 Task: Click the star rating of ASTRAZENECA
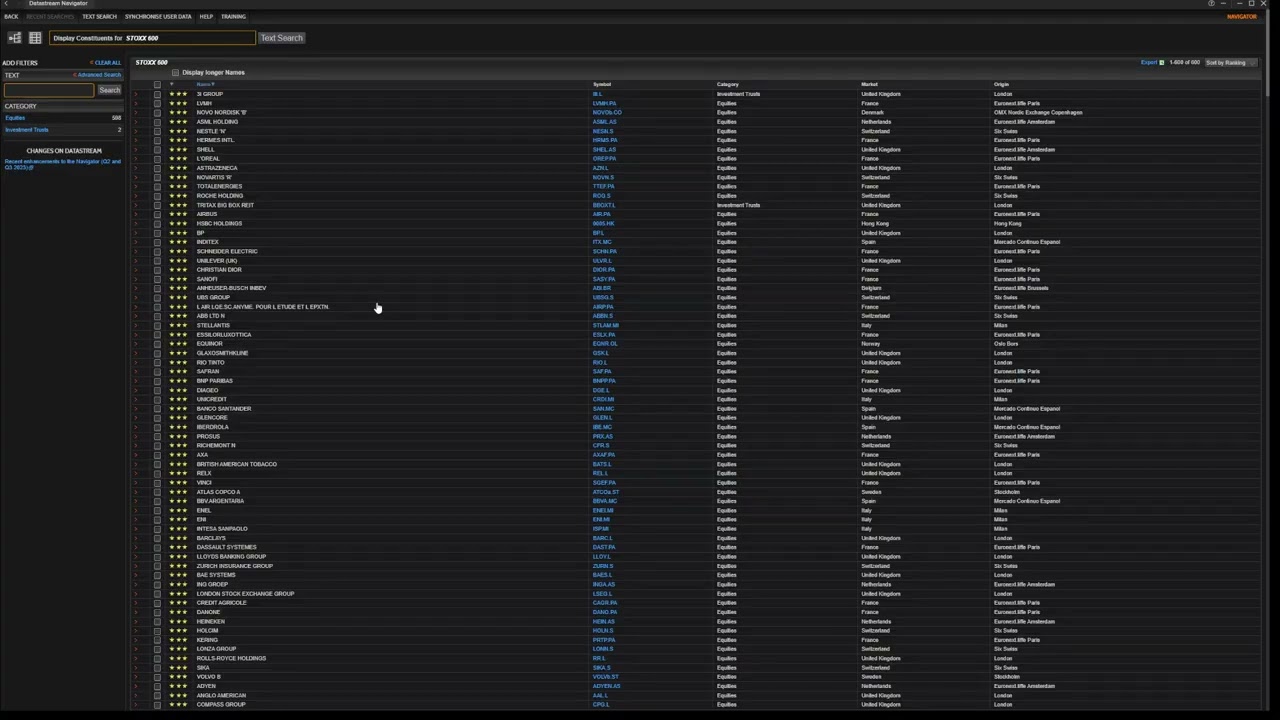pos(178,168)
